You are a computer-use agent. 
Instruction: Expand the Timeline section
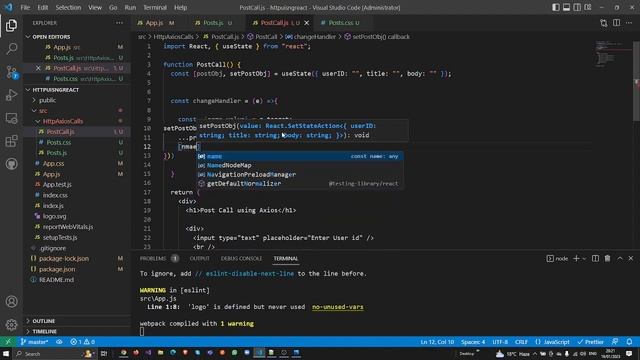tap(77, 331)
